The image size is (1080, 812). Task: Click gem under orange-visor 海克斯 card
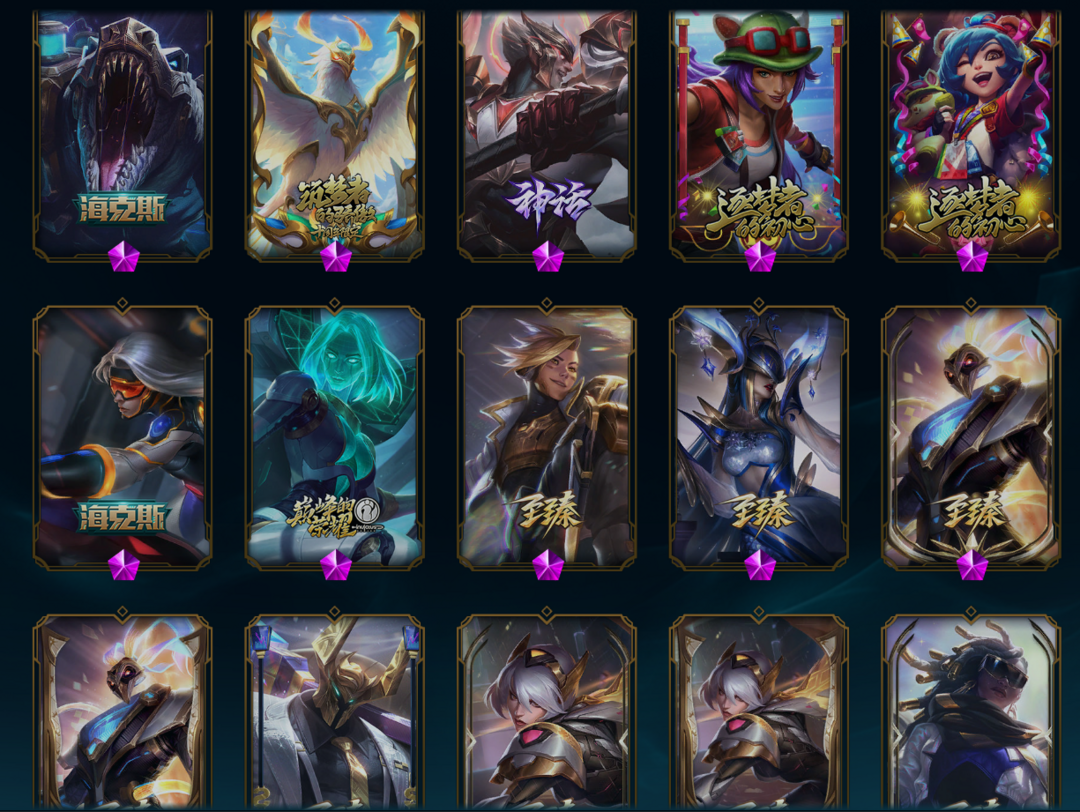(x=124, y=565)
